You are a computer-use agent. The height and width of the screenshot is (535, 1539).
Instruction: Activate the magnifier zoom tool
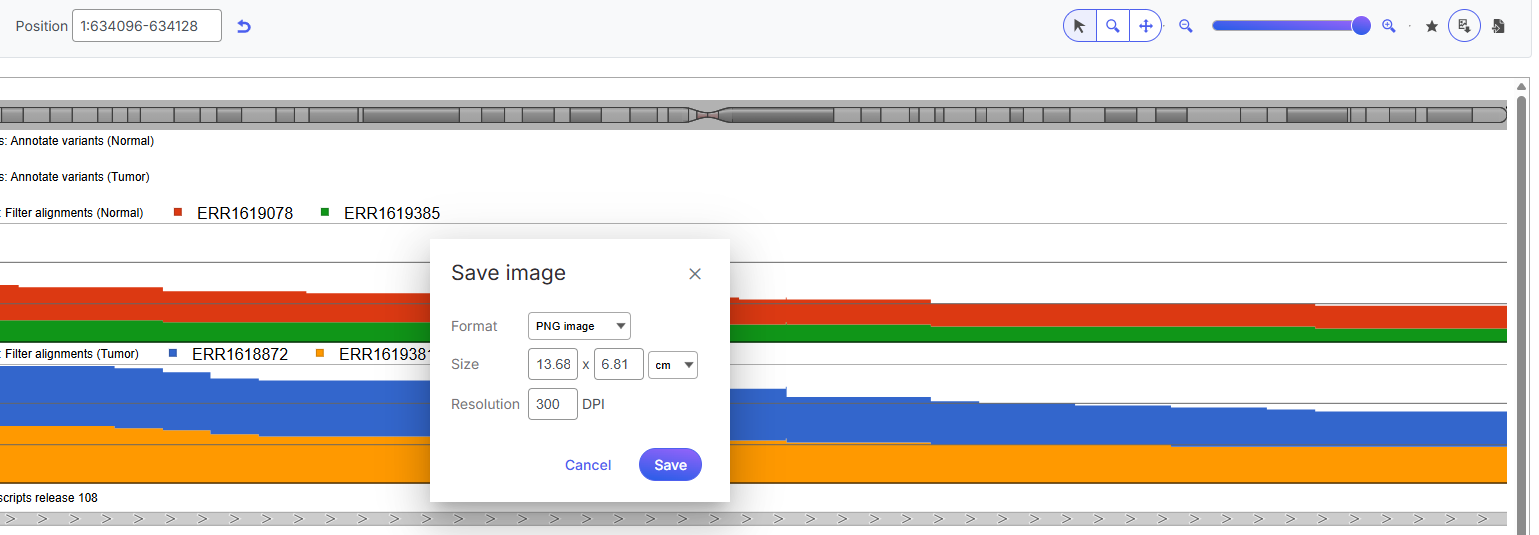click(x=1112, y=26)
